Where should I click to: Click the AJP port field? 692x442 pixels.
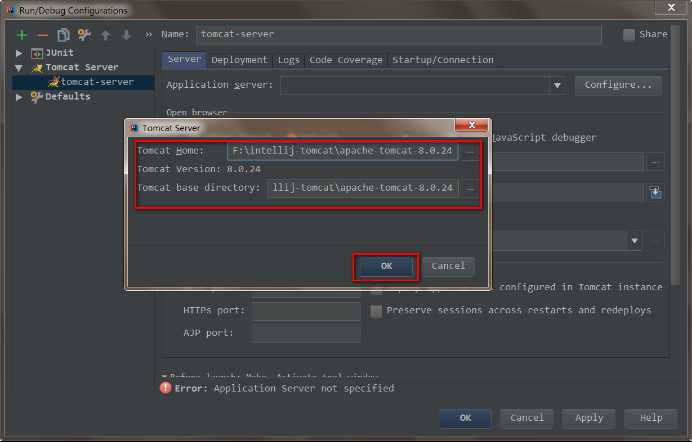click(x=306, y=333)
